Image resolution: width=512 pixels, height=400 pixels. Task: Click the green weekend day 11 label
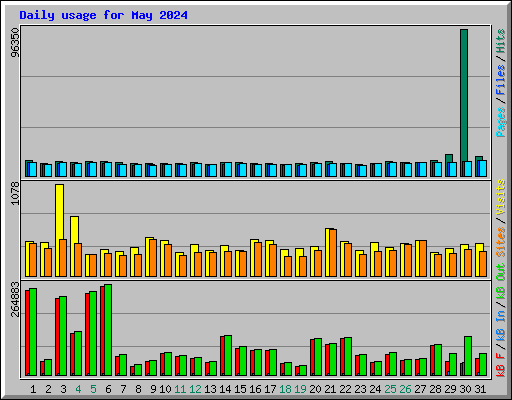(x=180, y=389)
